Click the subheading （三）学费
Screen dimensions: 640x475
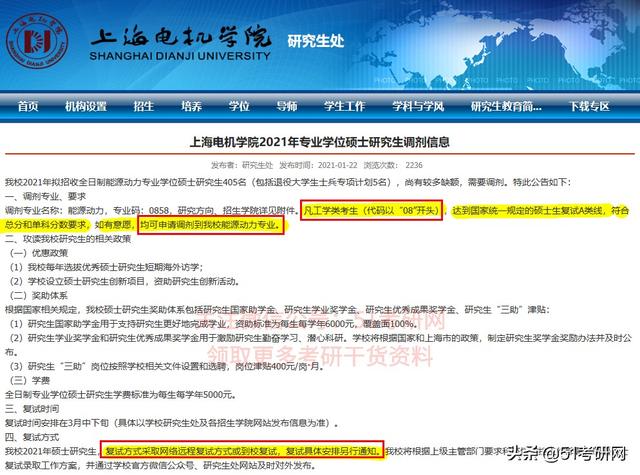pyautogui.click(x=30, y=380)
